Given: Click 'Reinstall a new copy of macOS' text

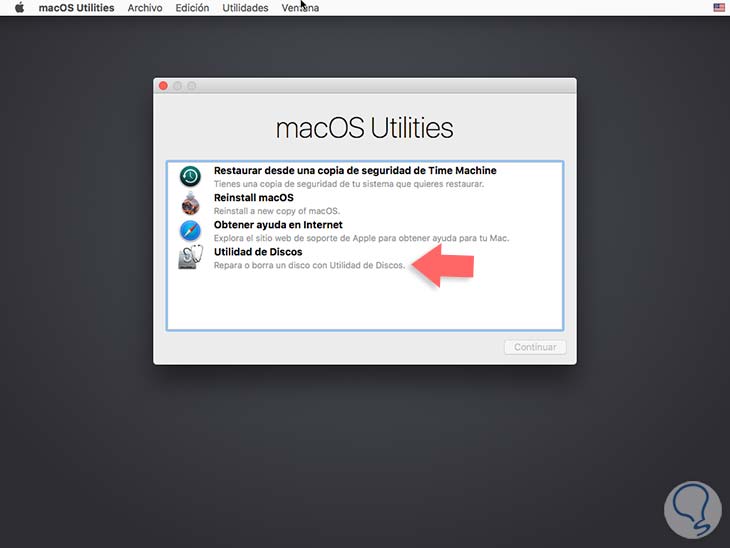Looking at the screenshot, I should tap(277, 211).
